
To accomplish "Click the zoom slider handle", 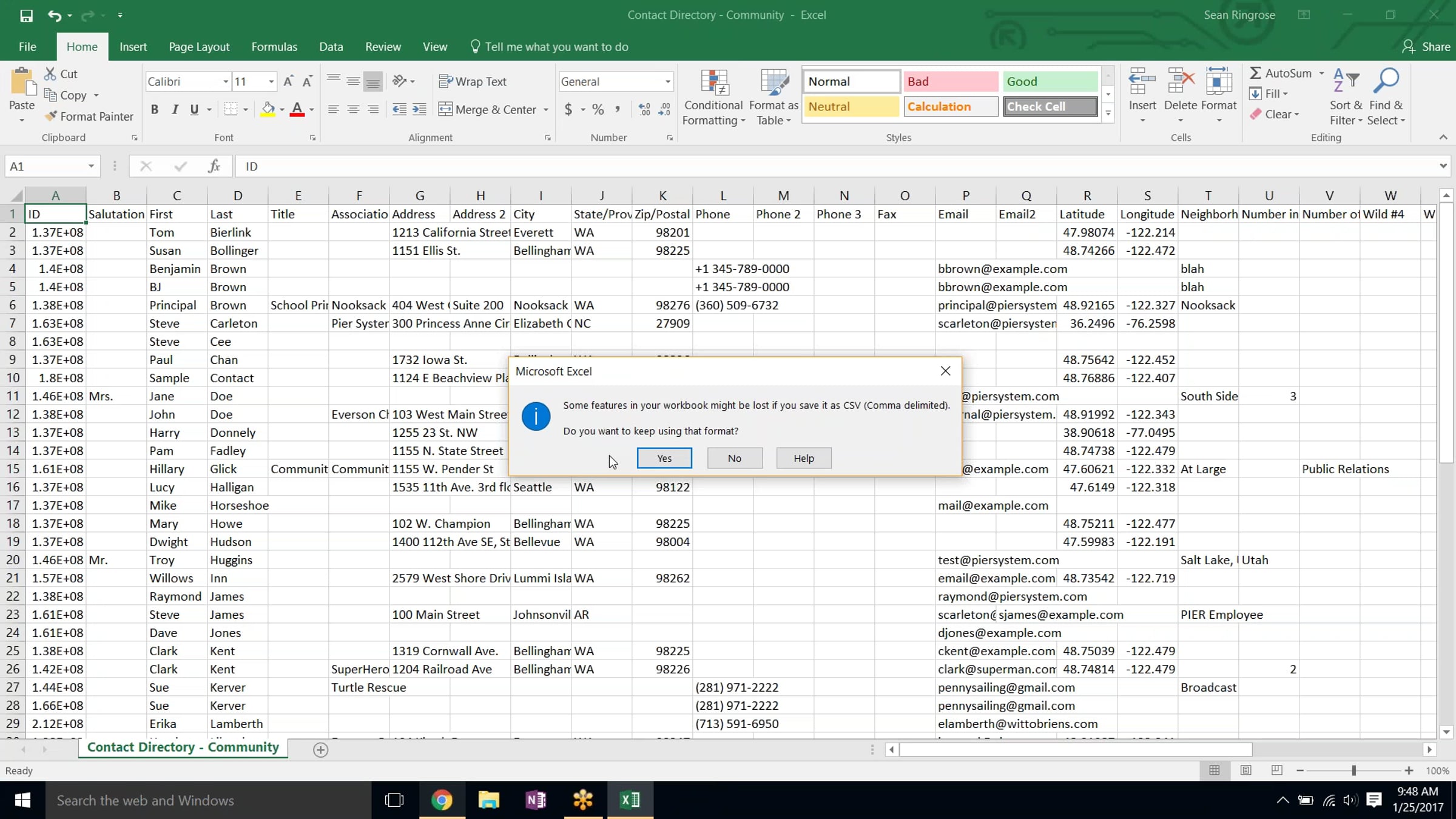I will [1353, 770].
